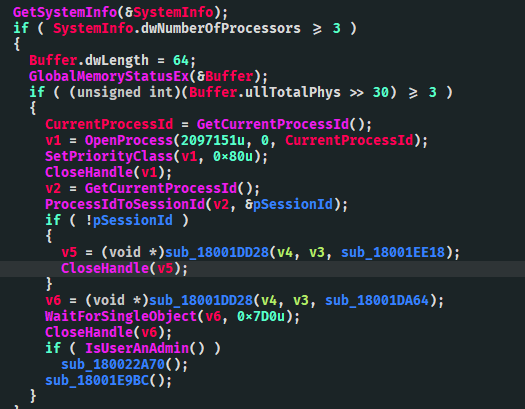
Task: Select the SetPriorityClass call
Action: click(x=109, y=157)
